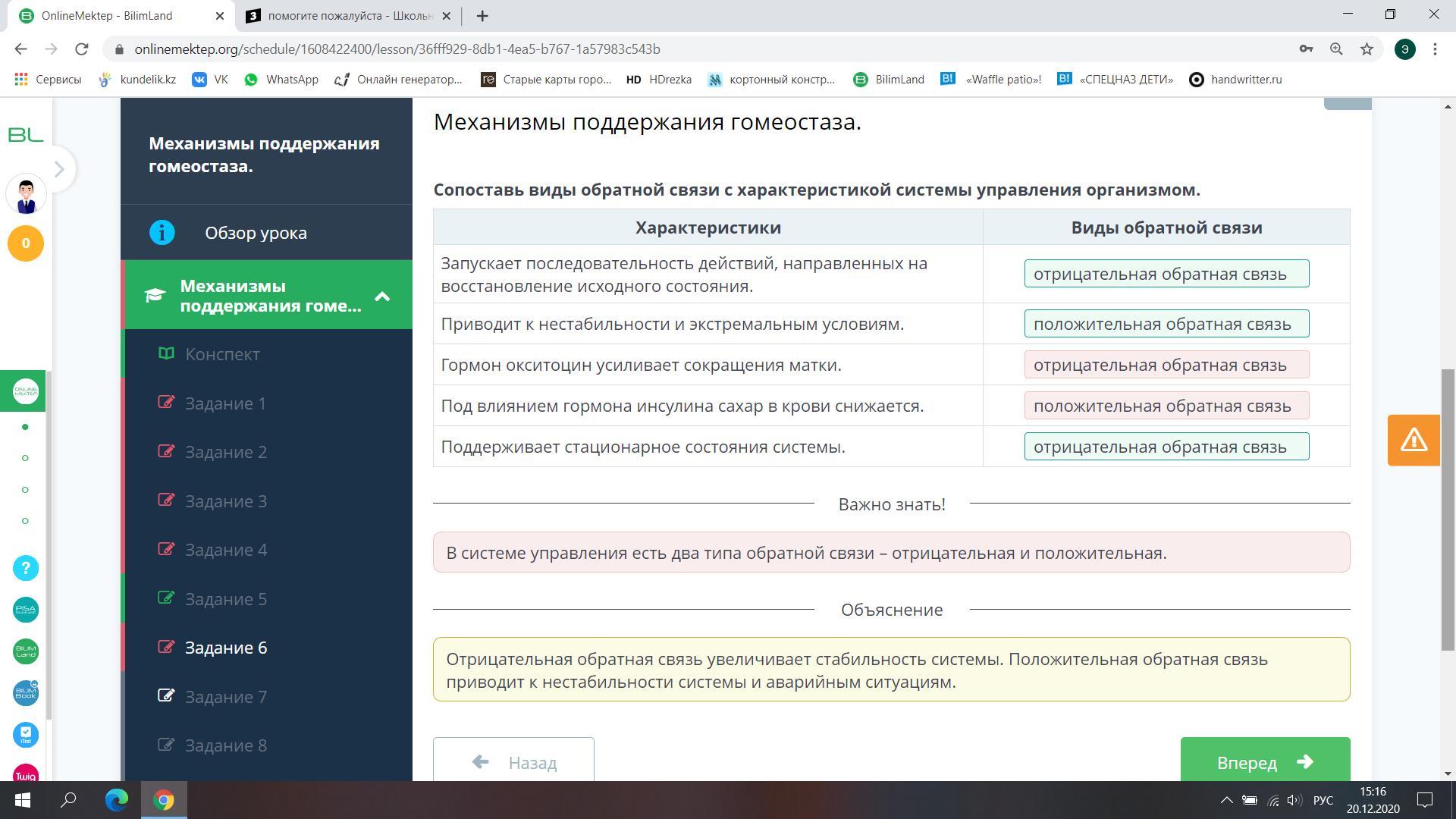Open Microsoft Edge from taskbar
The width and height of the screenshot is (1456, 819).
(116, 800)
